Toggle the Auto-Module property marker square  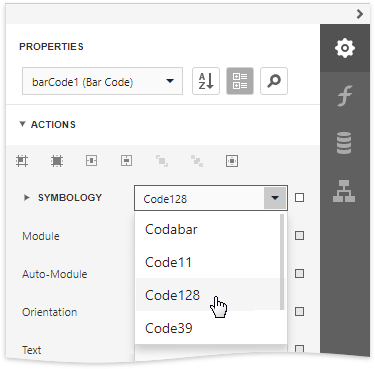click(299, 274)
